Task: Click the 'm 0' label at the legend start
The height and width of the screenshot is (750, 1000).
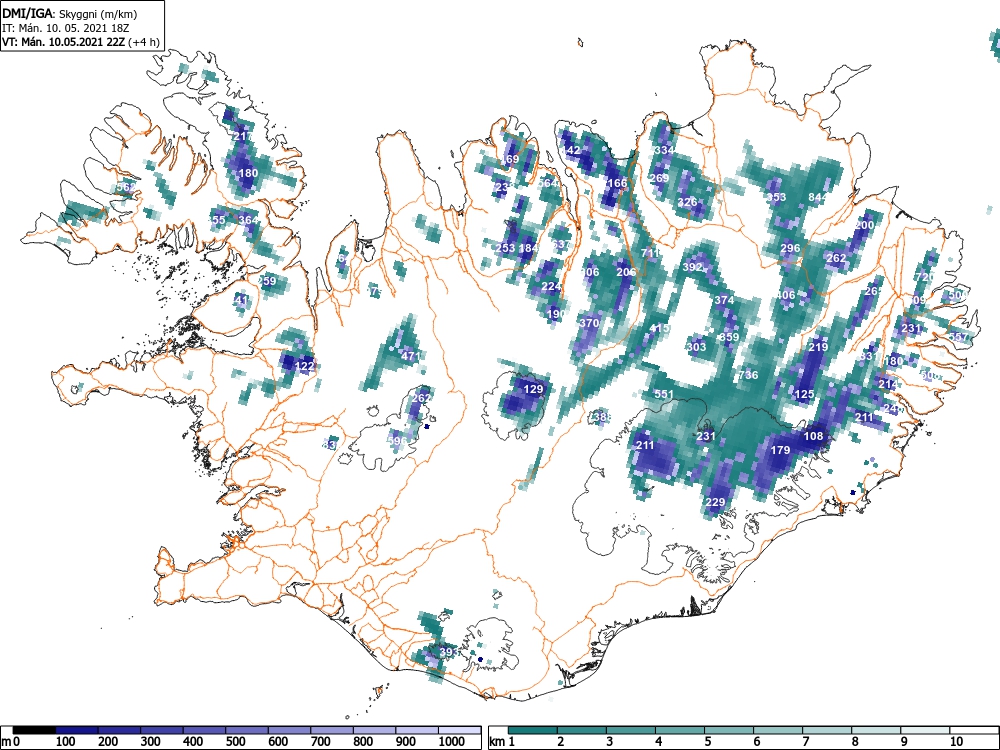Action: (11, 742)
